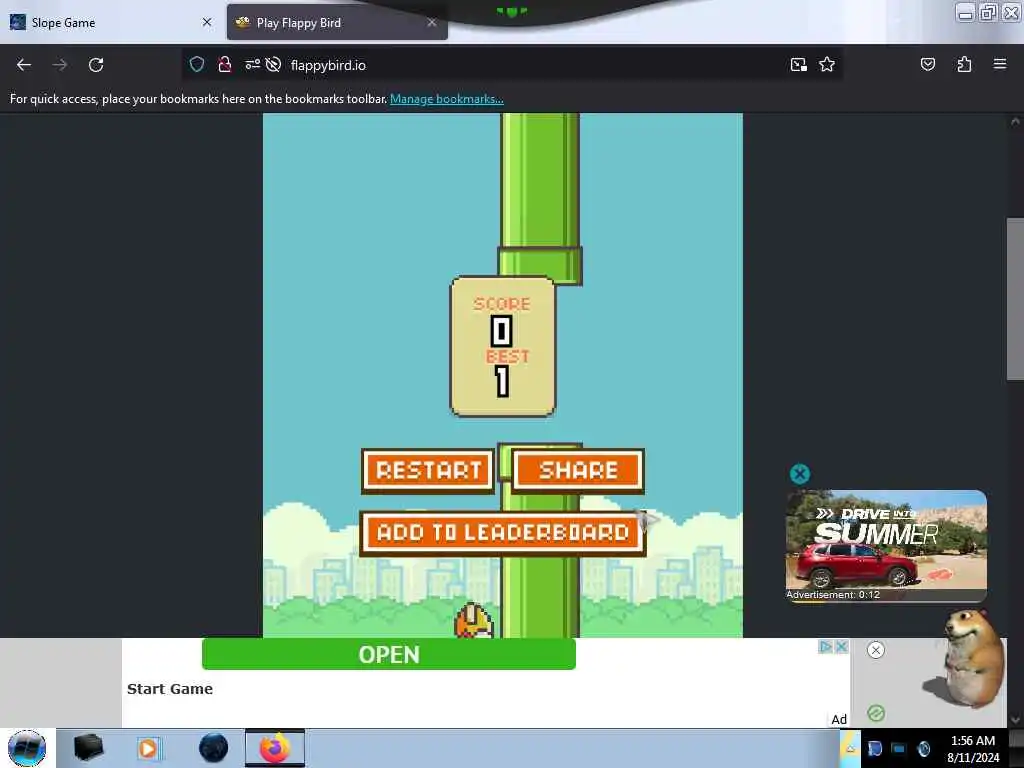Save the page to Pocket
Image resolution: width=1024 pixels, height=768 pixels.
pos(927,64)
